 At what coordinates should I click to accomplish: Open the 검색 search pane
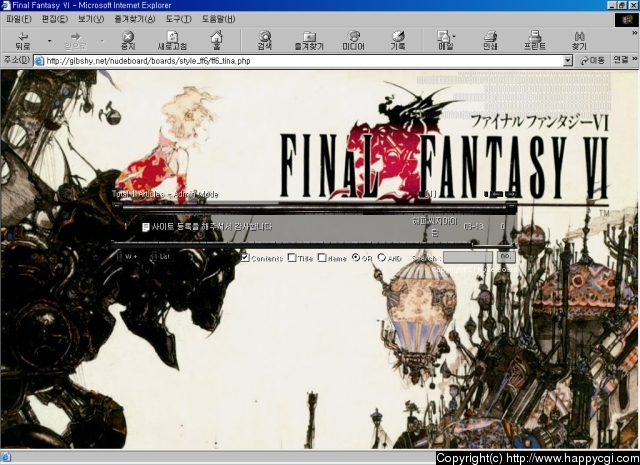265,41
